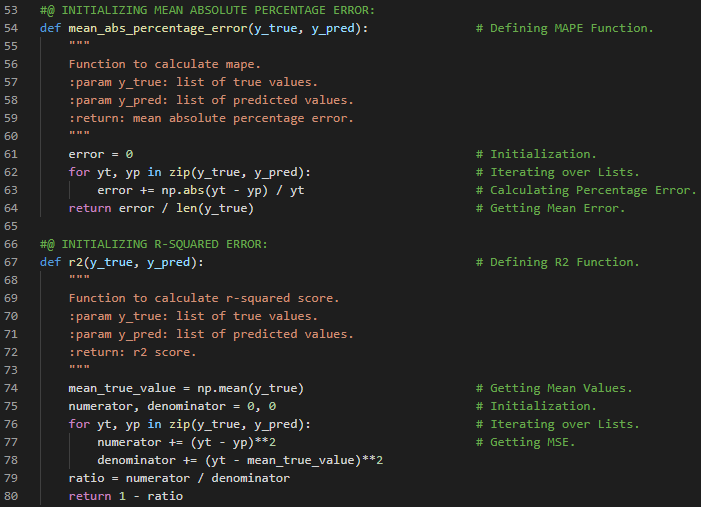Click 'Function to calculate mape.' docstring text
701x507 pixels.
click(164, 64)
